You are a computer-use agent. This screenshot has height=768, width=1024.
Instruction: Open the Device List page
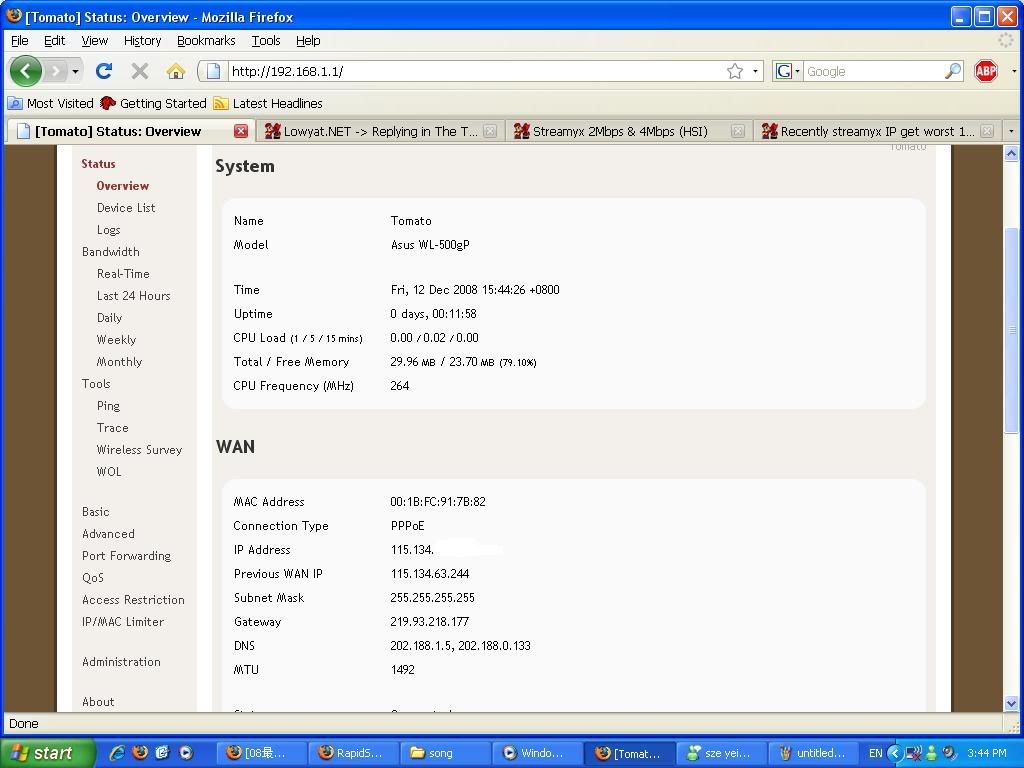coord(126,208)
